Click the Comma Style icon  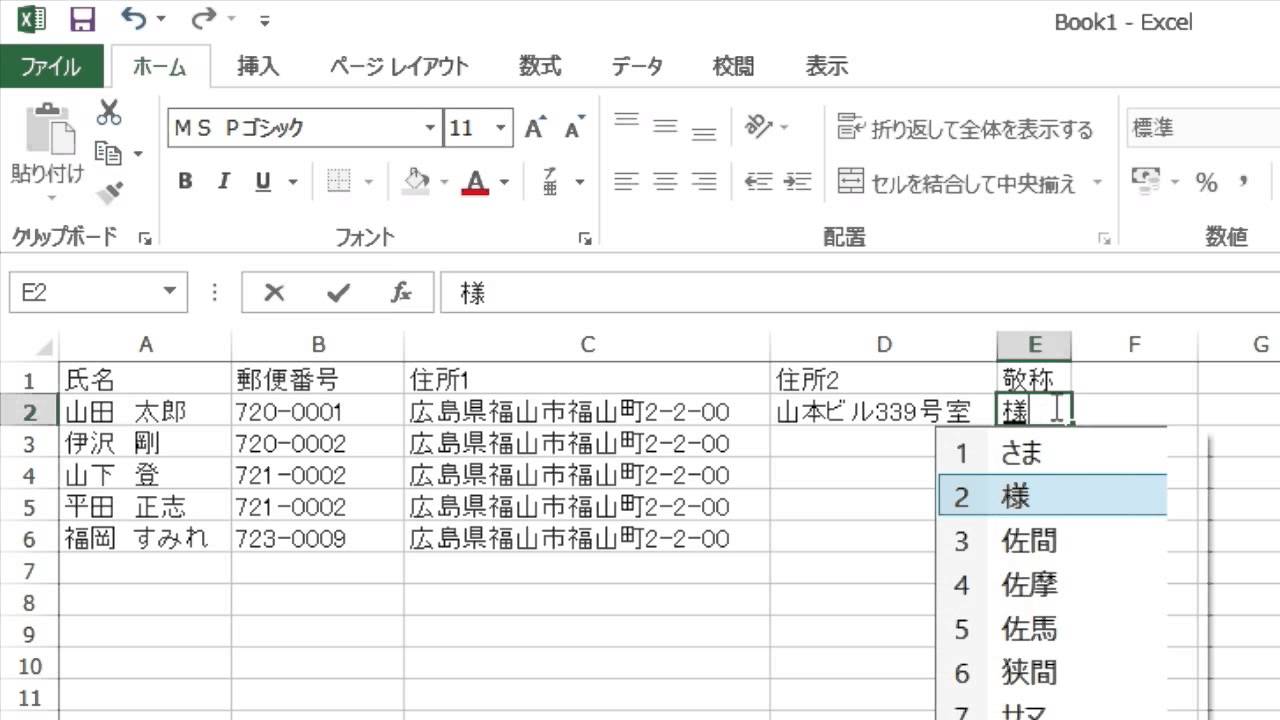1244,182
